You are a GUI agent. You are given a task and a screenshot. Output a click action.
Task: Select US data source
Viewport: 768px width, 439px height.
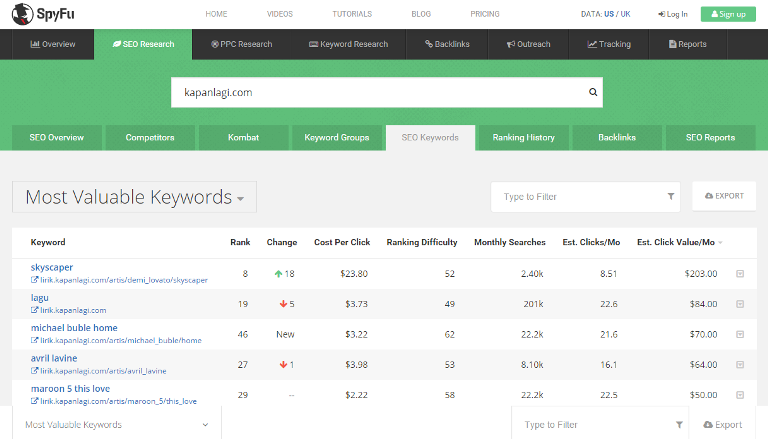[x=609, y=14]
